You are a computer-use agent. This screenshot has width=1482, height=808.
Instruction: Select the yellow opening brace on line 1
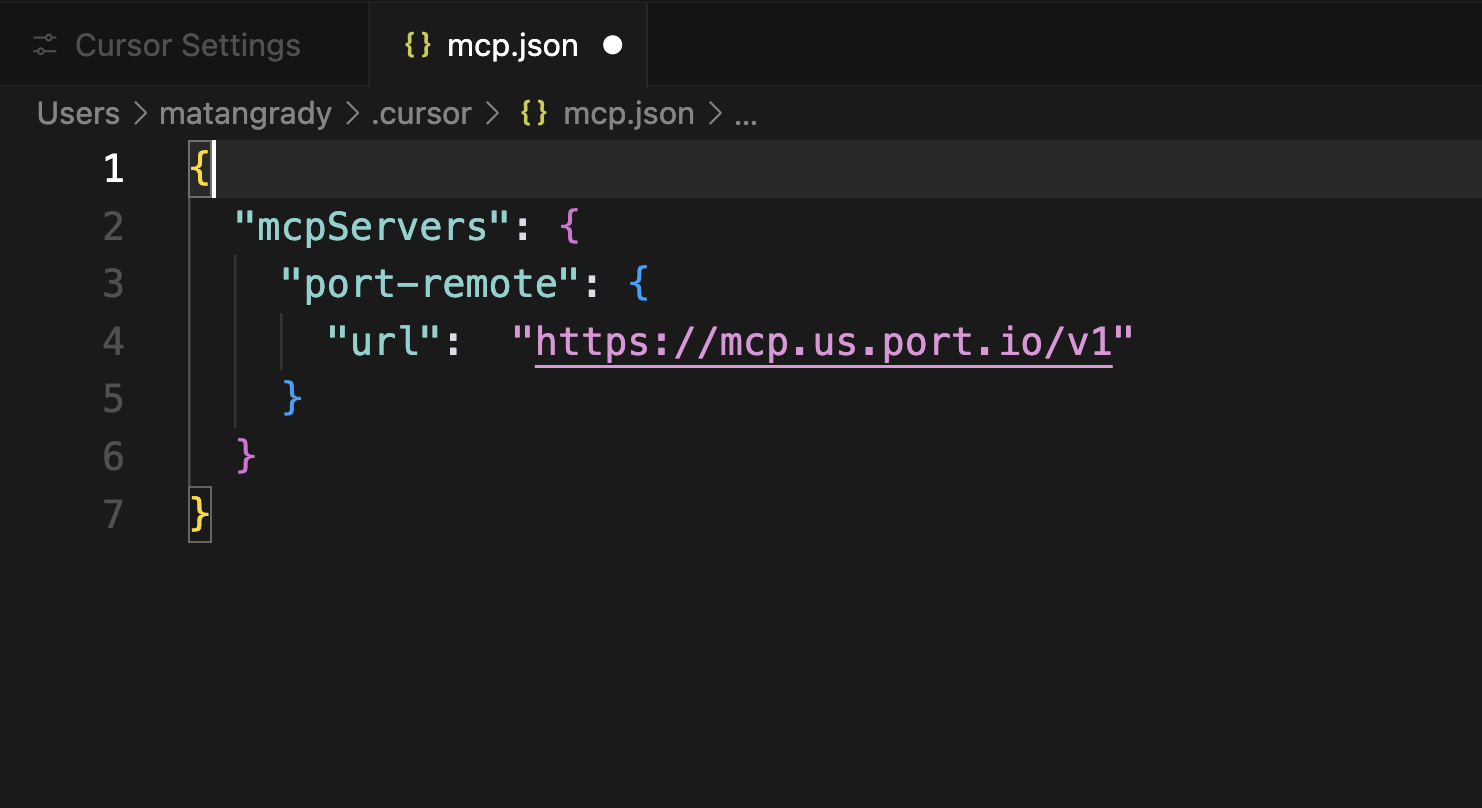click(x=198, y=168)
